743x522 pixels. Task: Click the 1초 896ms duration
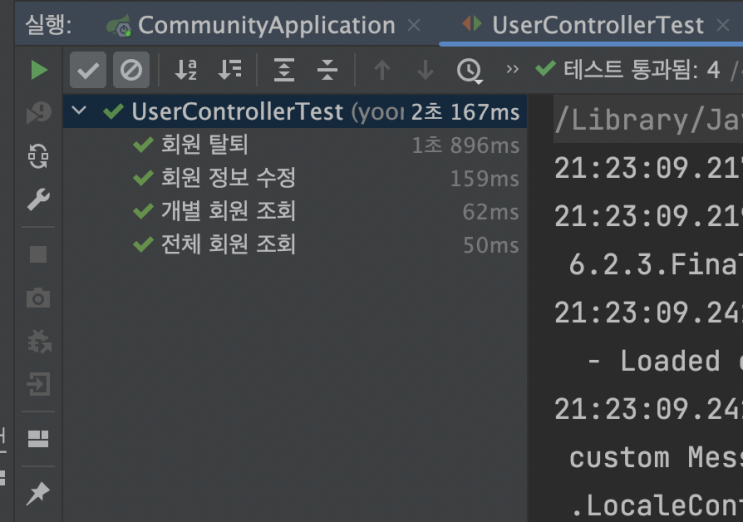[466, 145]
